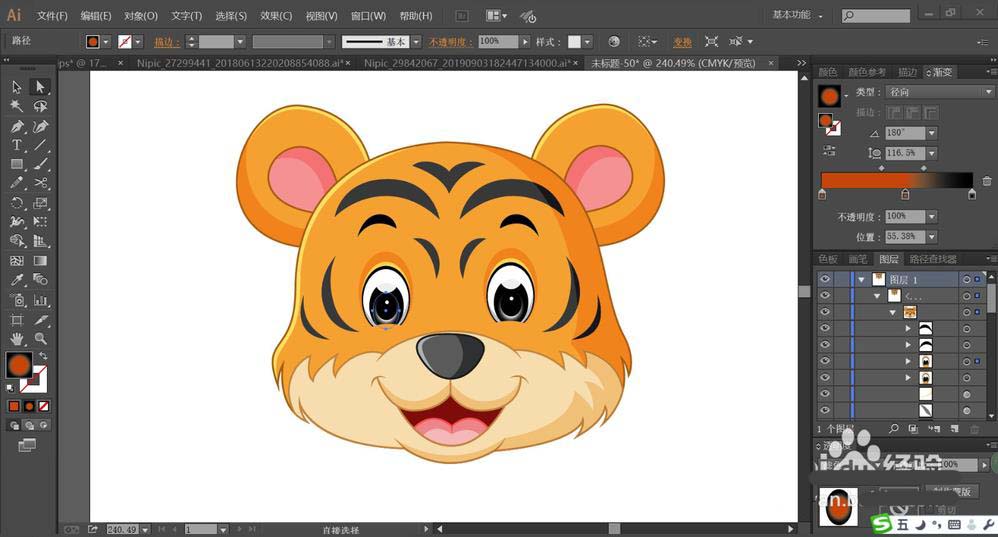
Task: Click the reverse gradient icon
Action: tap(829, 150)
